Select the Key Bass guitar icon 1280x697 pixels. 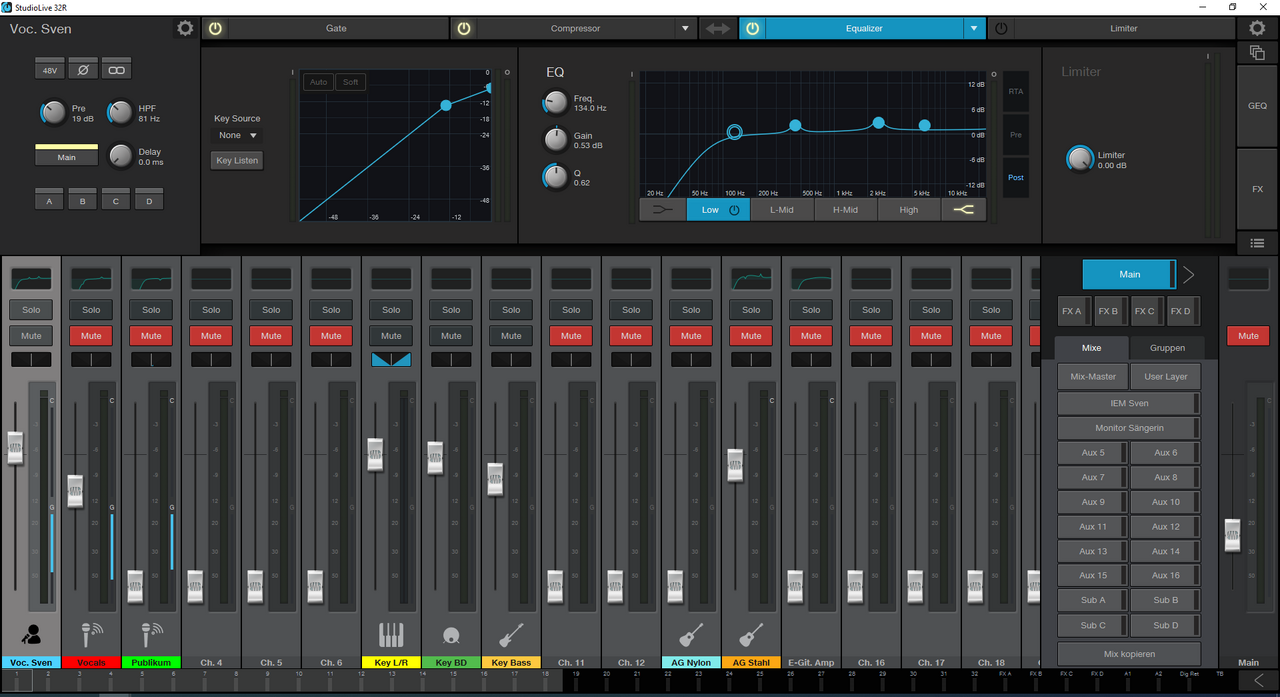tap(511, 634)
